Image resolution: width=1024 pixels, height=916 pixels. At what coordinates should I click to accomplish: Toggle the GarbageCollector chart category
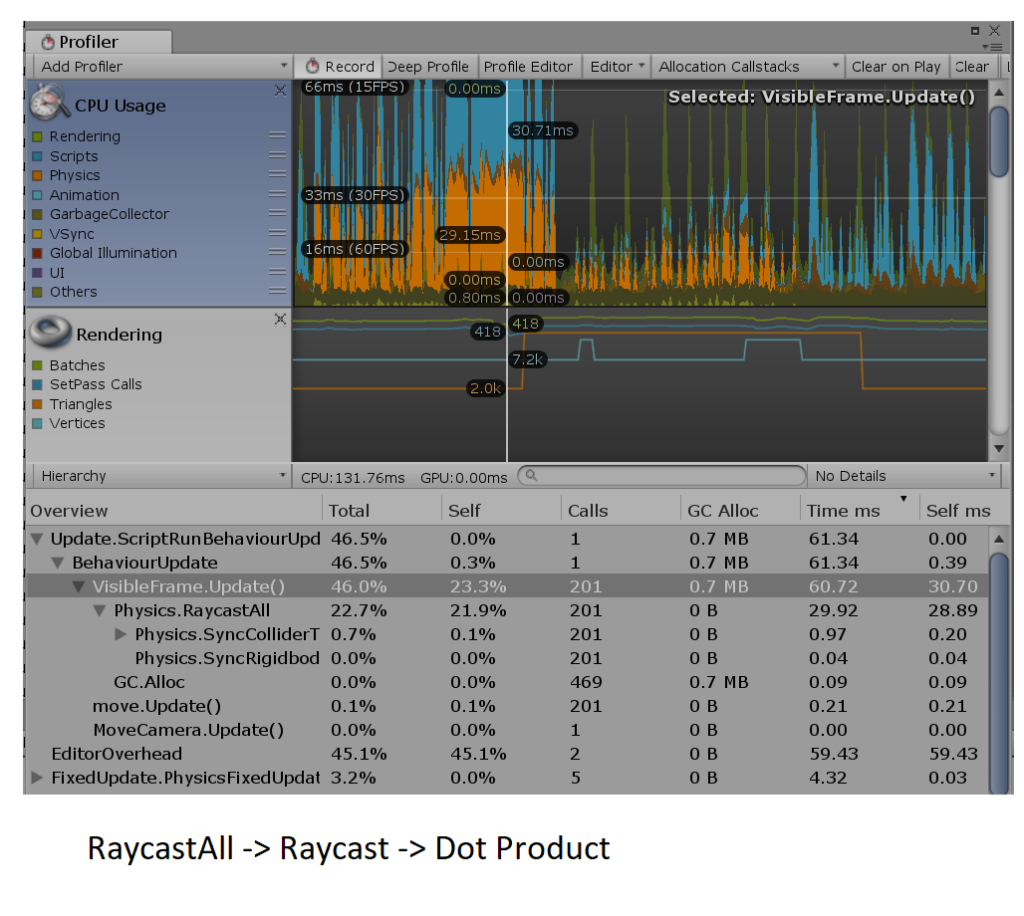point(37,214)
